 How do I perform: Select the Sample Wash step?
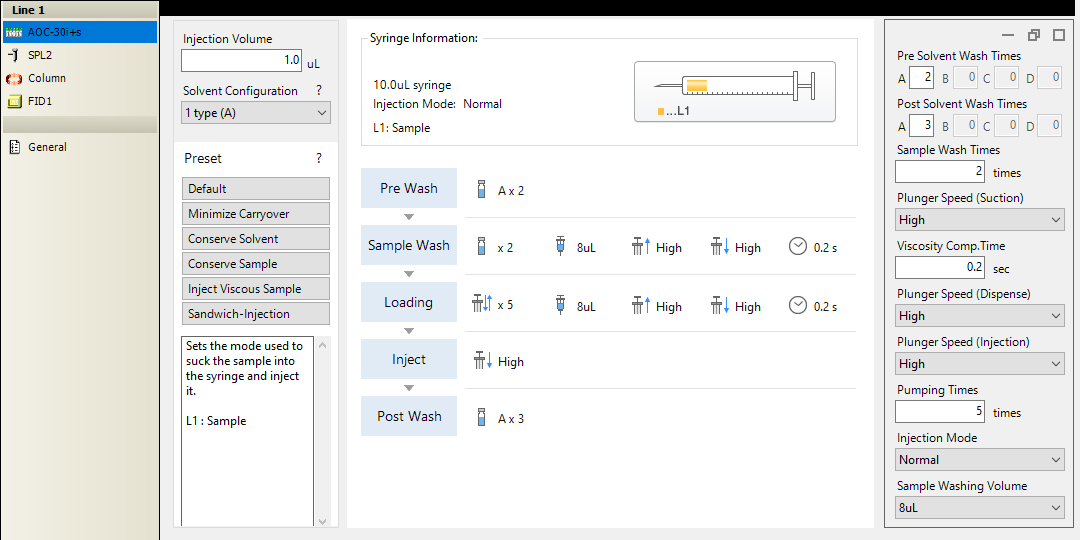point(409,246)
